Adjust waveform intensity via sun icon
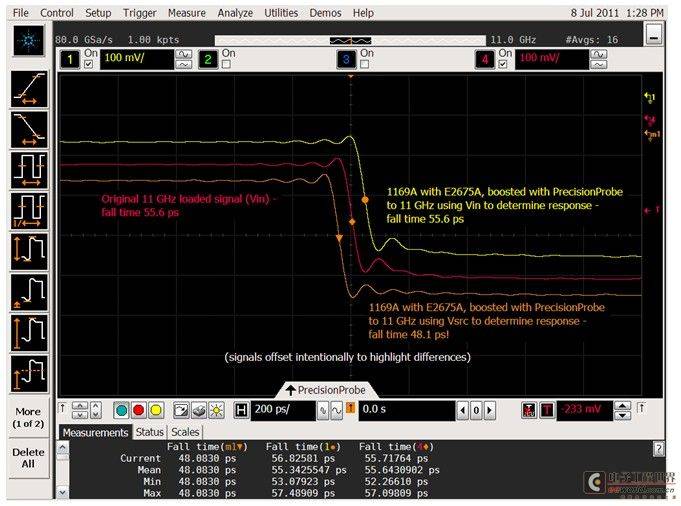Screen dimensions: 681x506 pos(216,410)
